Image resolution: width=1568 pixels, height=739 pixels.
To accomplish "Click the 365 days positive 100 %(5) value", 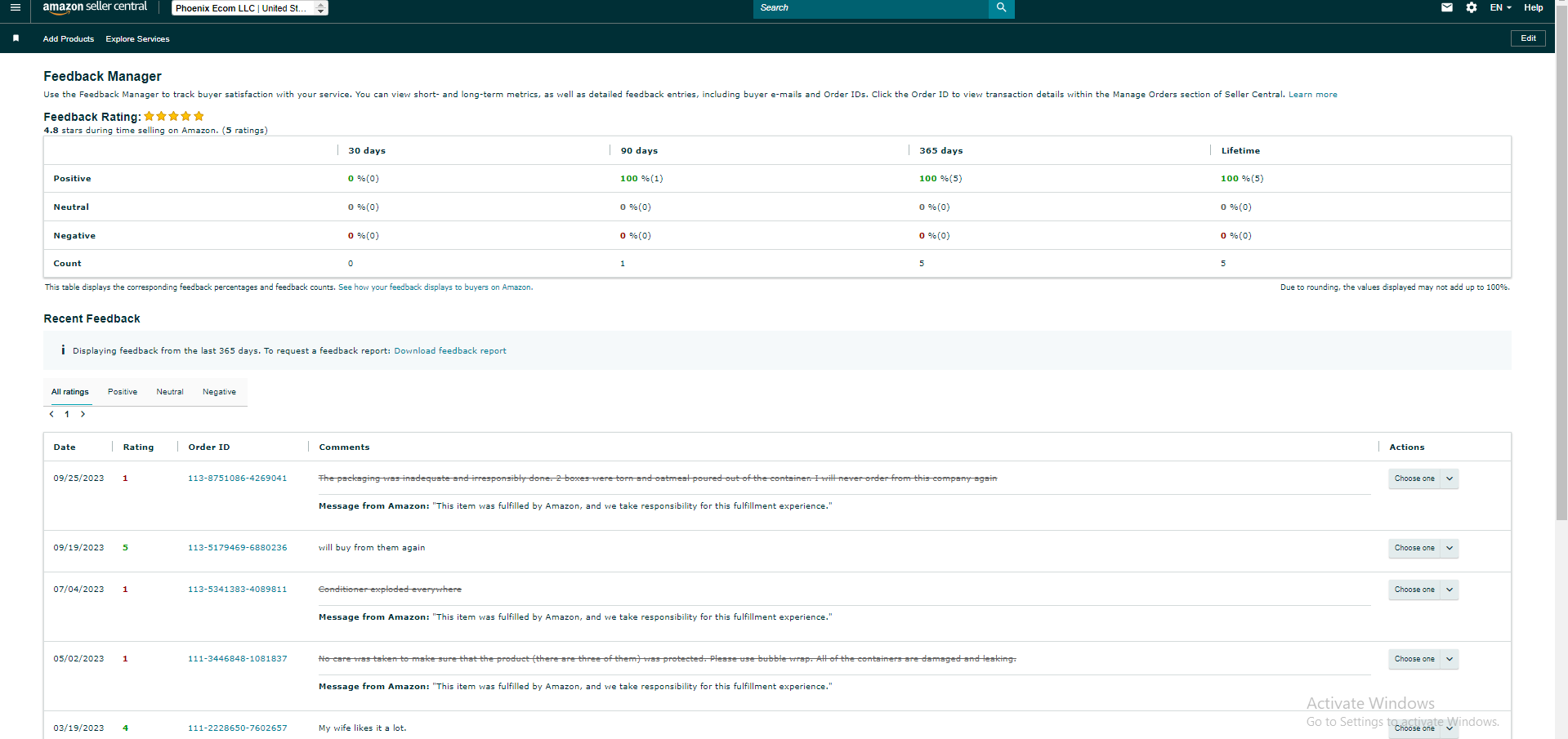I will pyautogui.click(x=940, y=179).
